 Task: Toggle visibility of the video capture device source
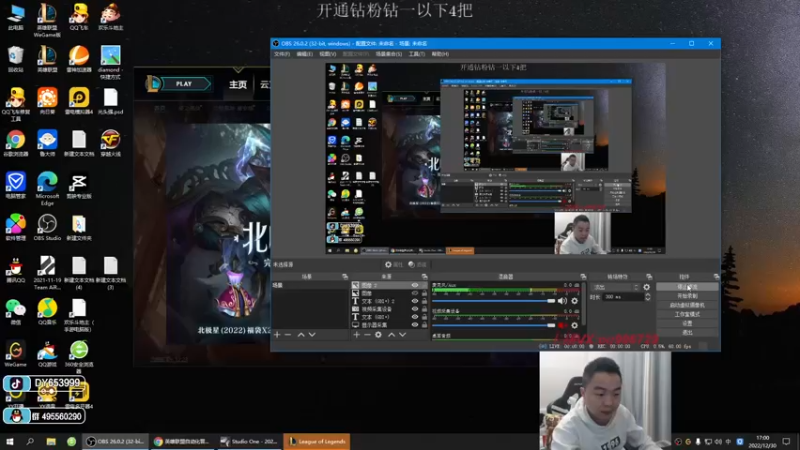point(415,309)
